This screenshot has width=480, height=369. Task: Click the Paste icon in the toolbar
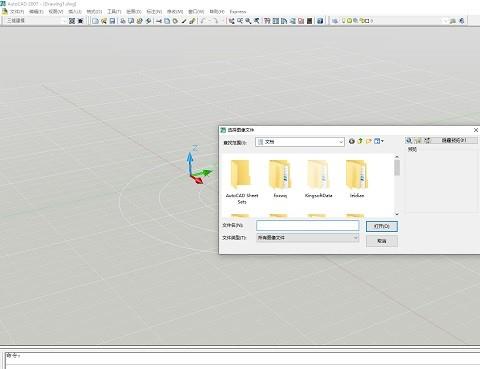(x=175, y=21)
